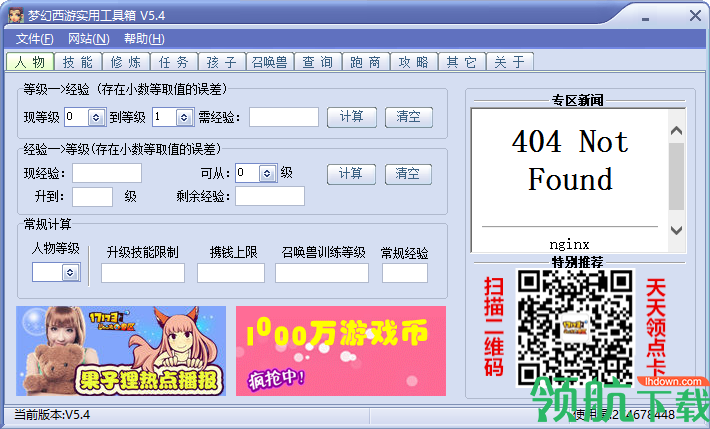Click the 当前版本:V5.4 status text
Viewport: 710px width, 429px height.
[x=52, y=415]
